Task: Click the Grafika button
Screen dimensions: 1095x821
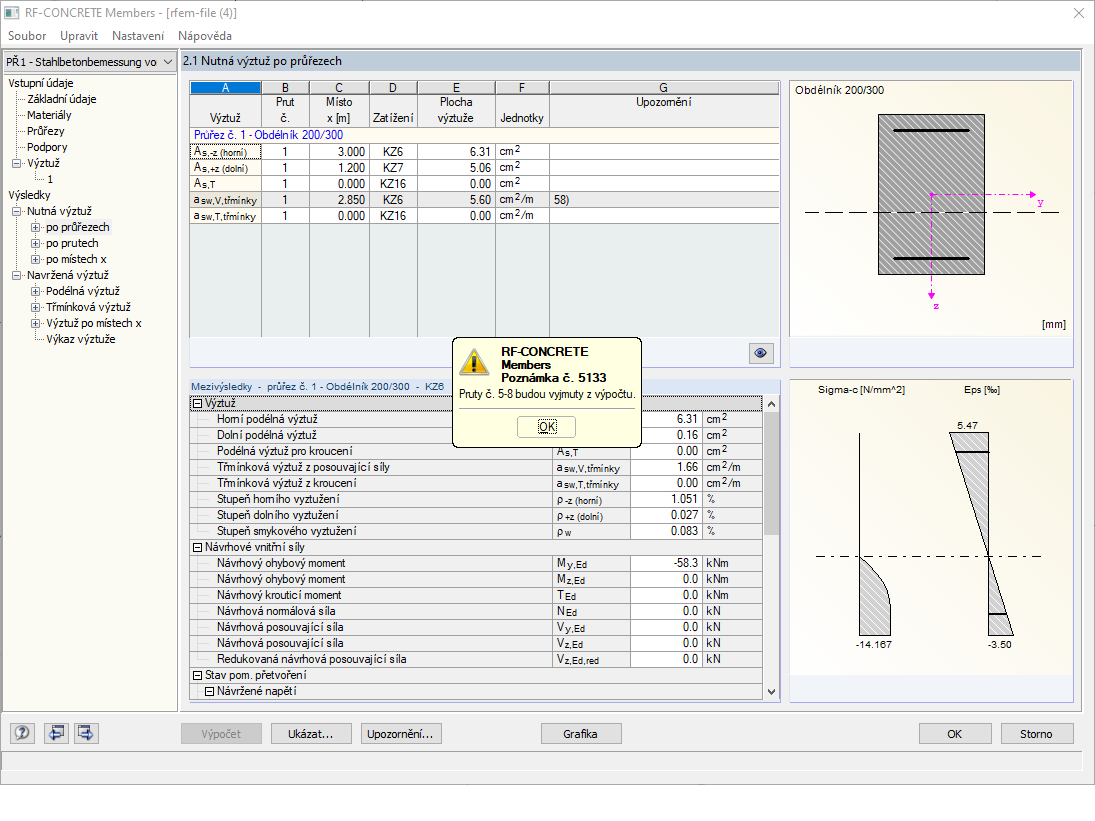Action: tap(580, 733)
